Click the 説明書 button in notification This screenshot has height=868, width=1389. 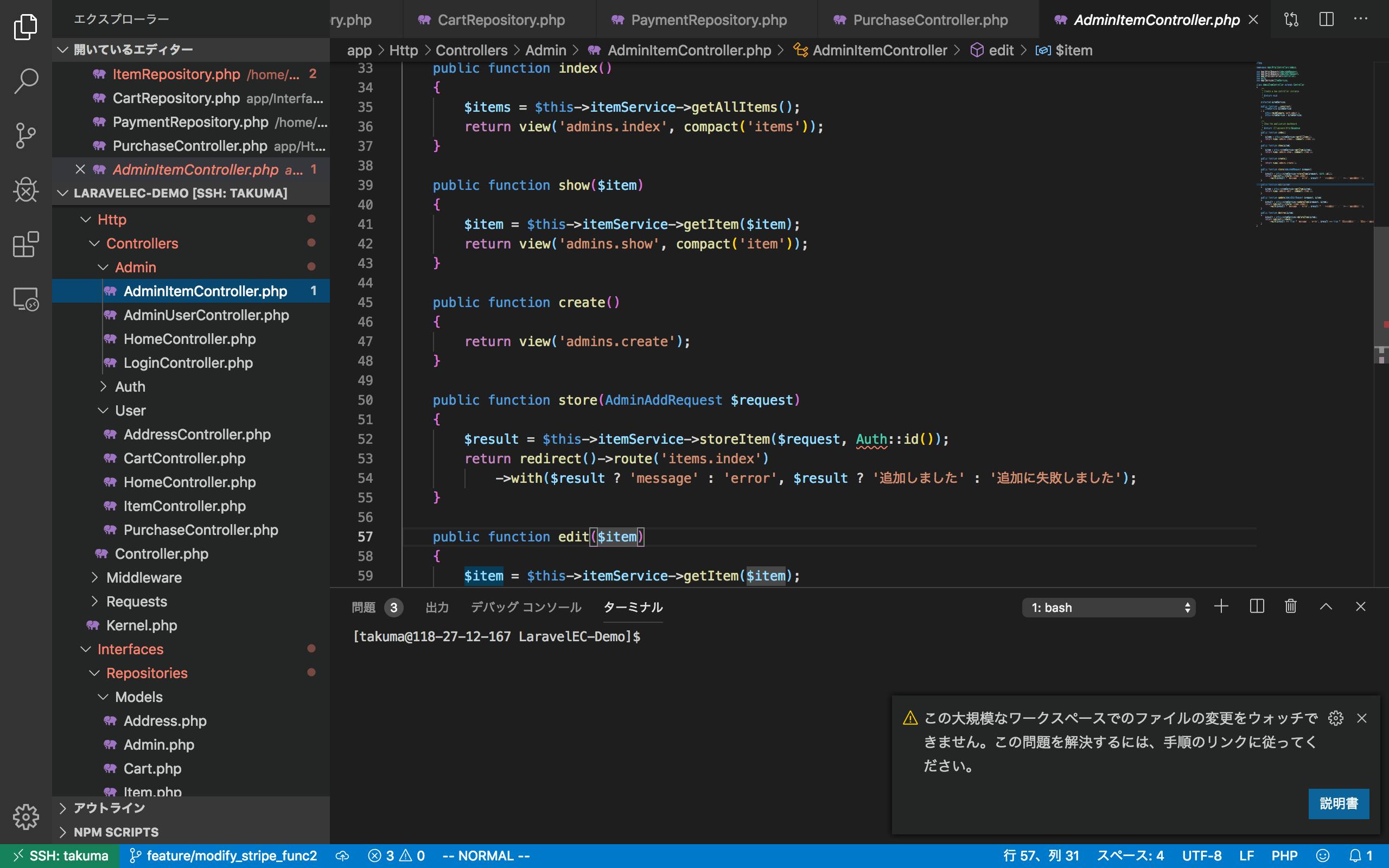click(1339, 803)
